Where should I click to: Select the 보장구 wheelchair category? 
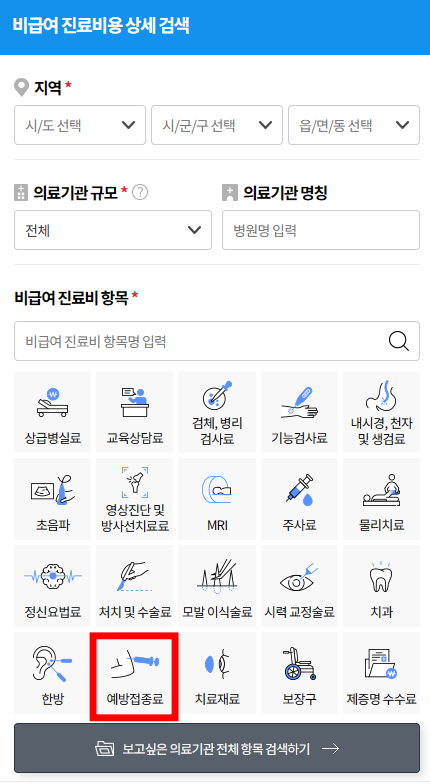point(299,673)
